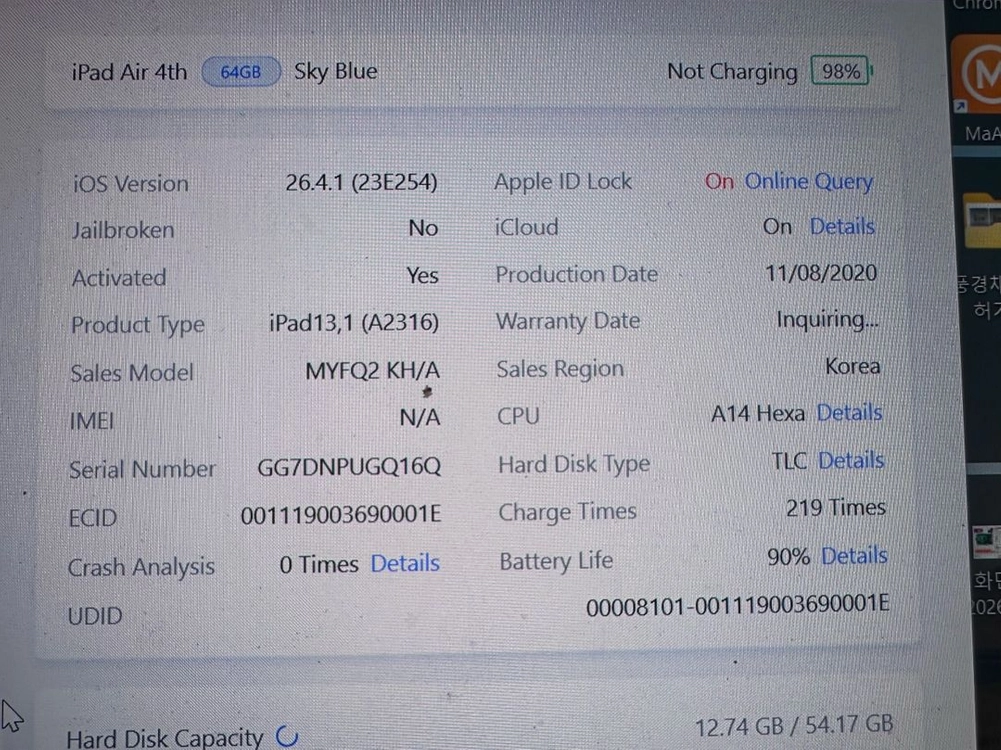Screen dimensions: 1001x750
Task: Select production date 11/08/2020
Action: coord(821,274)
